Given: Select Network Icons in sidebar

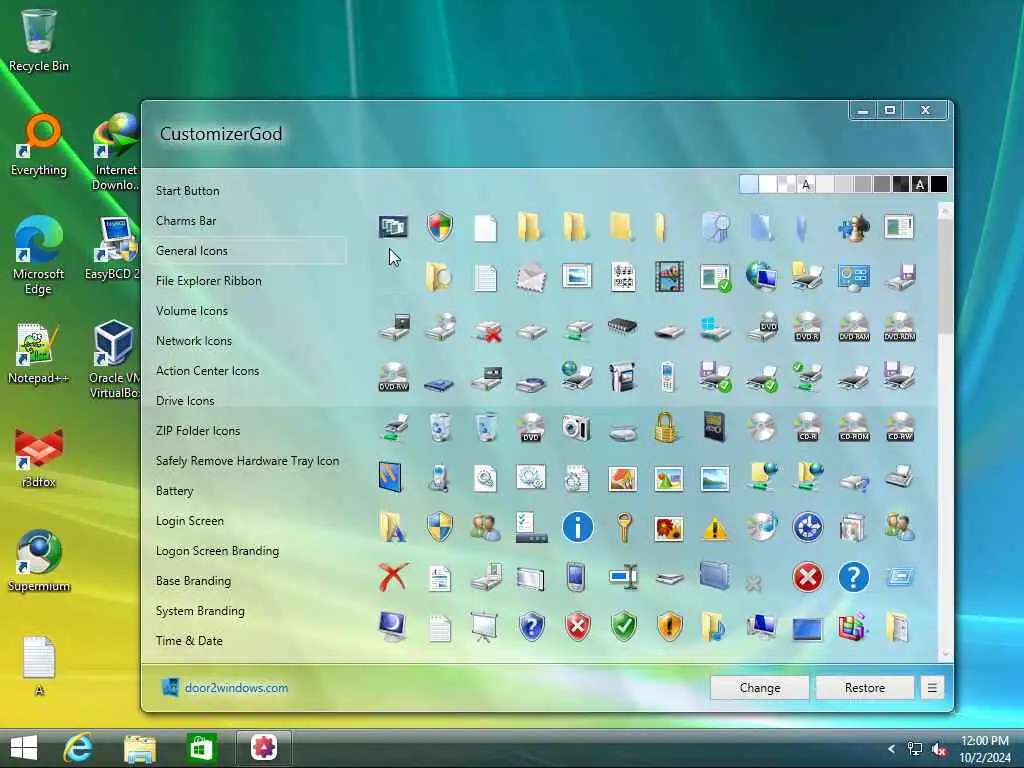Looking at the screenshot, I should pos(194,341).
